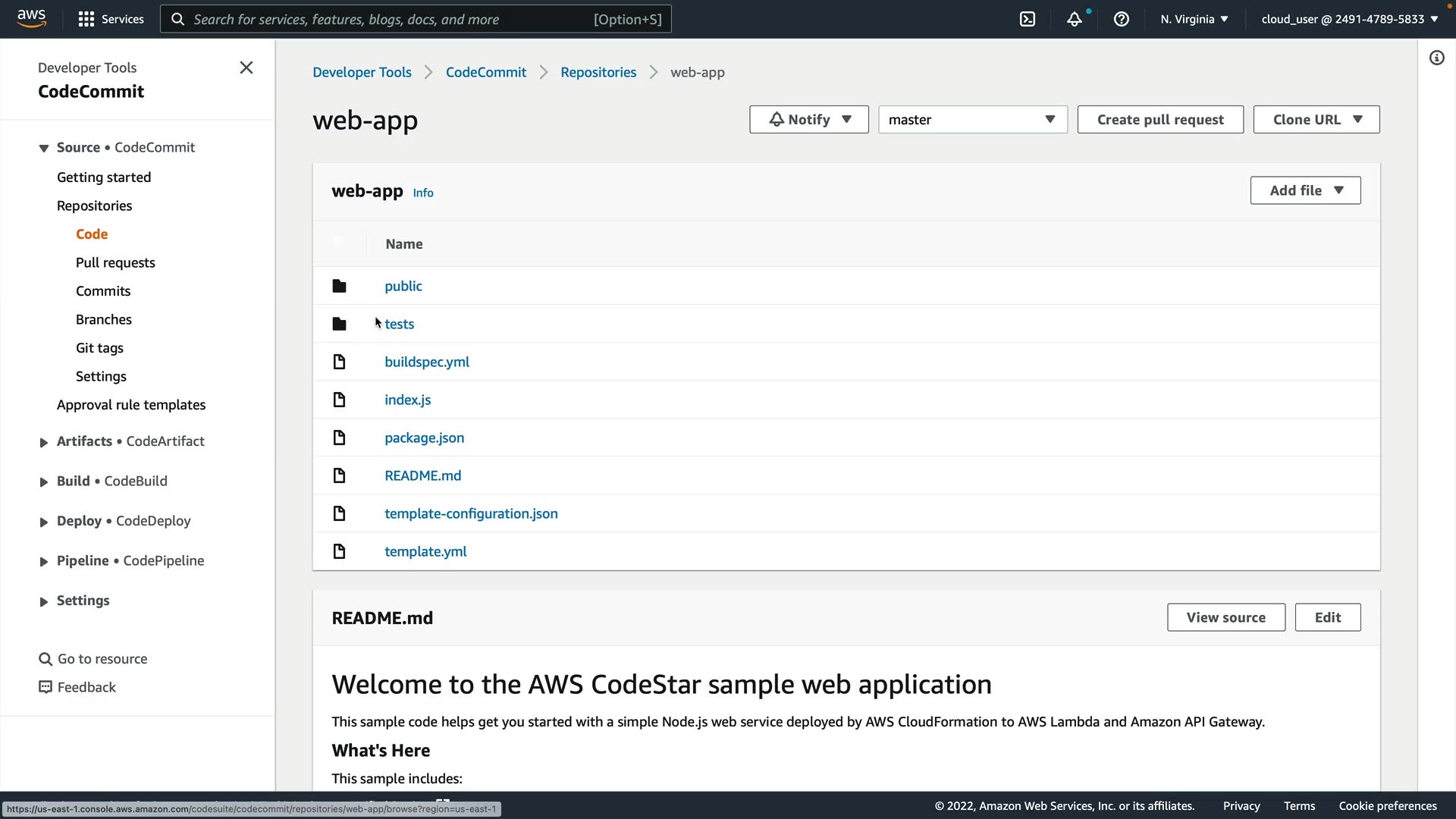The image size is (1456, 819).
Task: Close the Developer Tools side navigation
Action: [246, 67]
